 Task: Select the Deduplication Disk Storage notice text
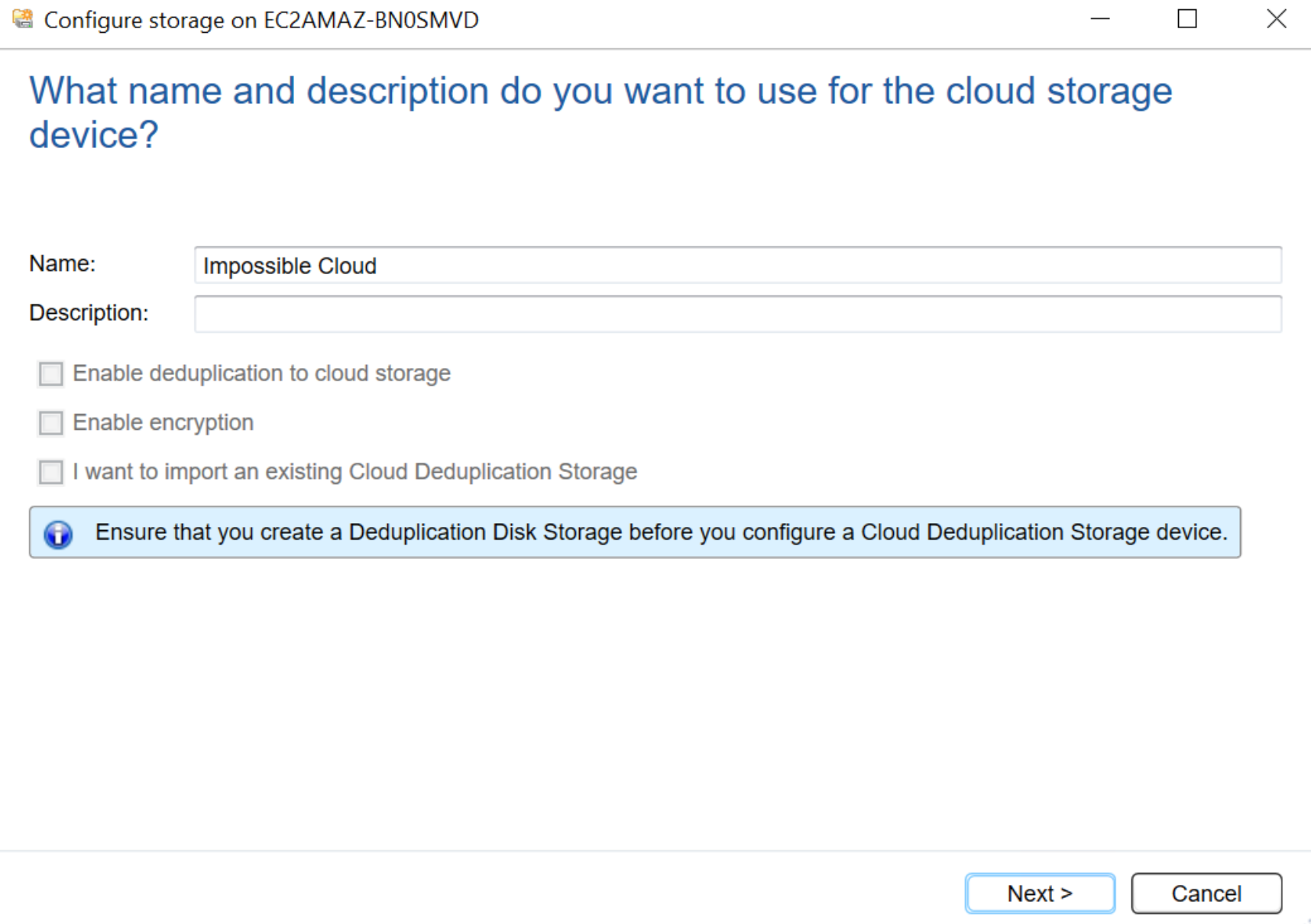click(x=661, y=532)
